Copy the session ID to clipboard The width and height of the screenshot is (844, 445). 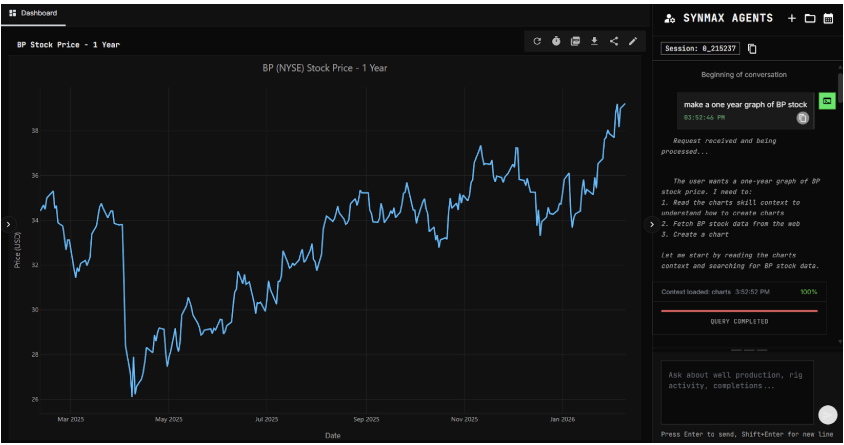[753, 48]
